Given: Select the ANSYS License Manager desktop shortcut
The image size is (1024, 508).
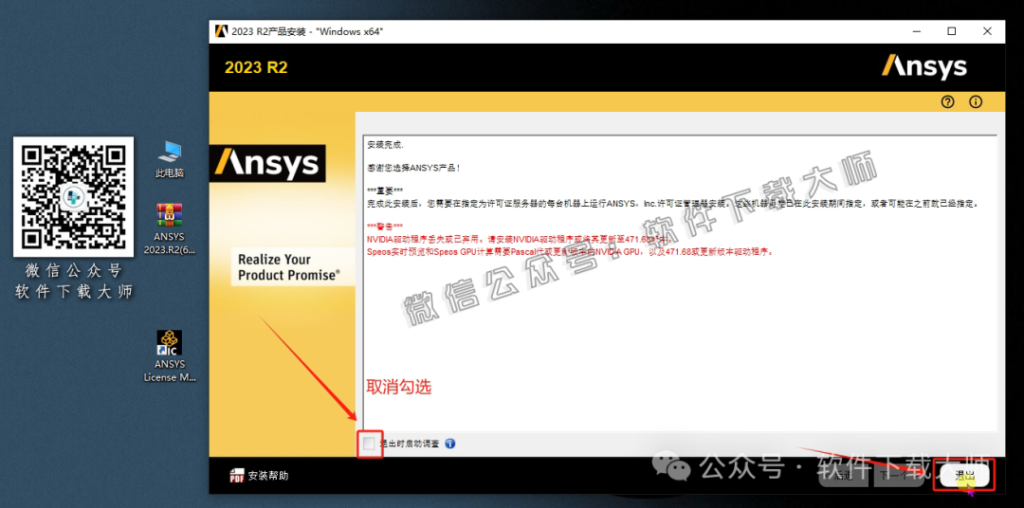Looking at the screenshot, I should coord(170,356).
